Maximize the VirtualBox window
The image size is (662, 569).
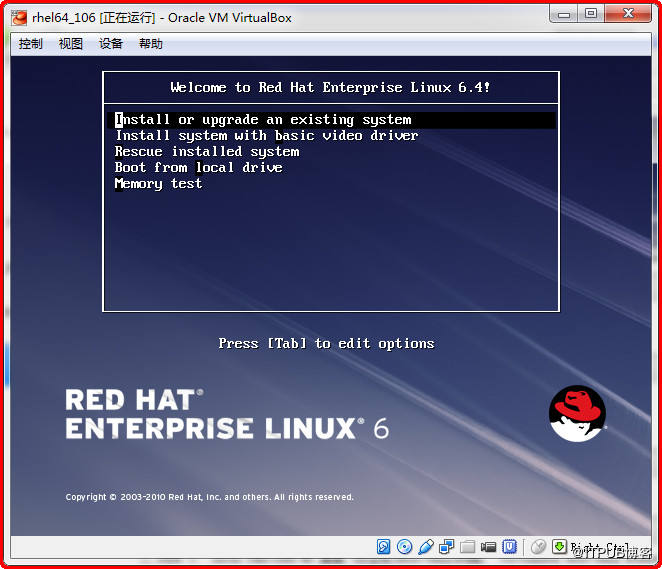(x=591, y=14)
